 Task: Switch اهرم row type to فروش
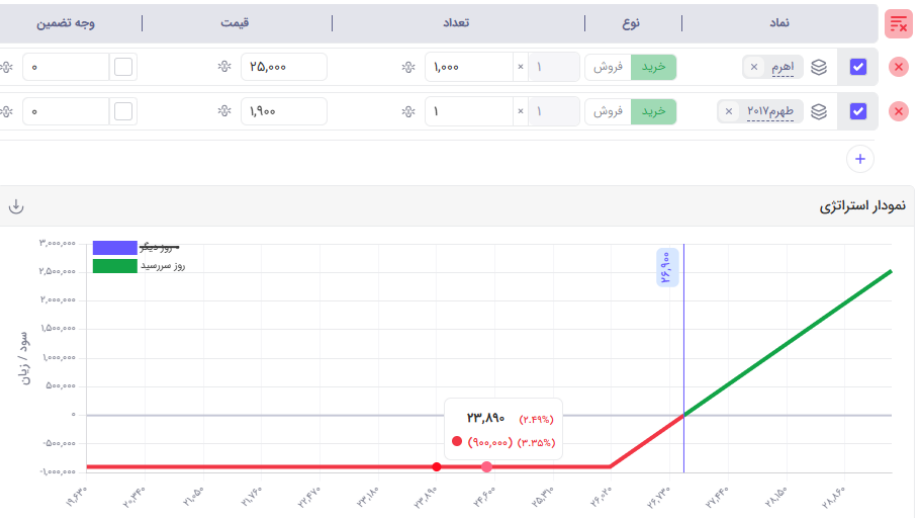tap(608, 67)
